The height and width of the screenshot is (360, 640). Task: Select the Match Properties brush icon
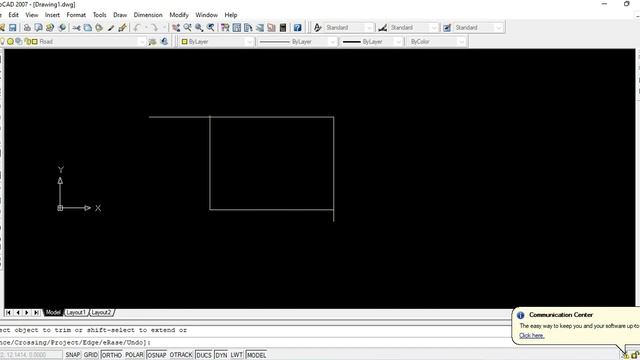[x=111, y=28]
